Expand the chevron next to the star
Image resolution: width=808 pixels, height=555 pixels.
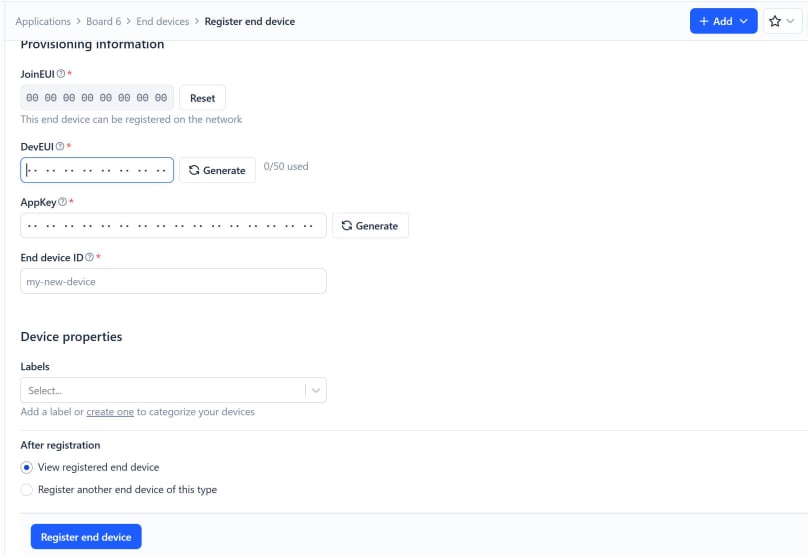click(790, 21)
